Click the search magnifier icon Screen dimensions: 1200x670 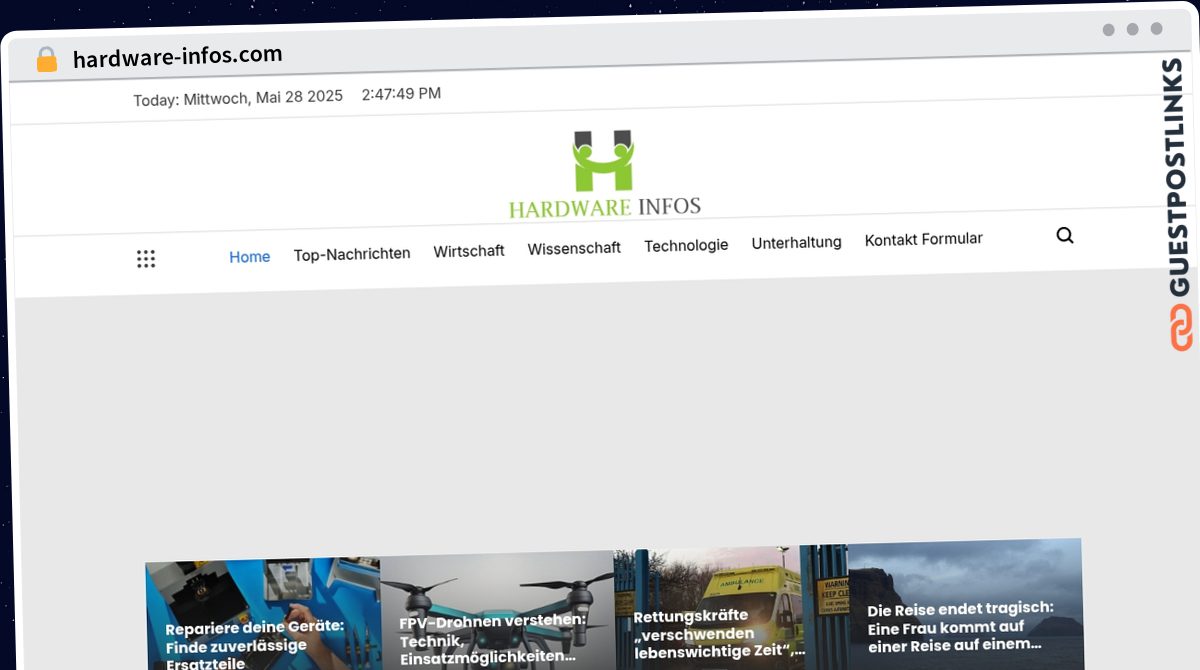coord(1065,236)
